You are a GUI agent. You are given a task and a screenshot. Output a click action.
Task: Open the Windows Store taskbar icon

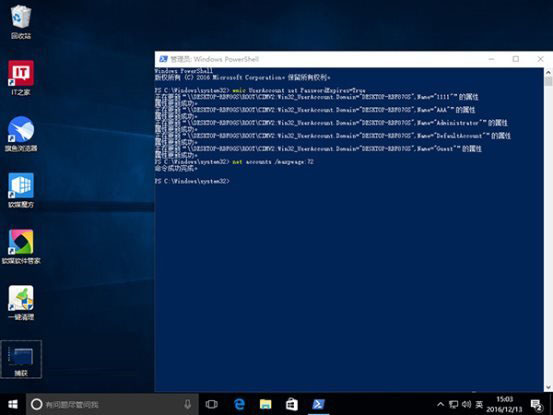point(291,404)
